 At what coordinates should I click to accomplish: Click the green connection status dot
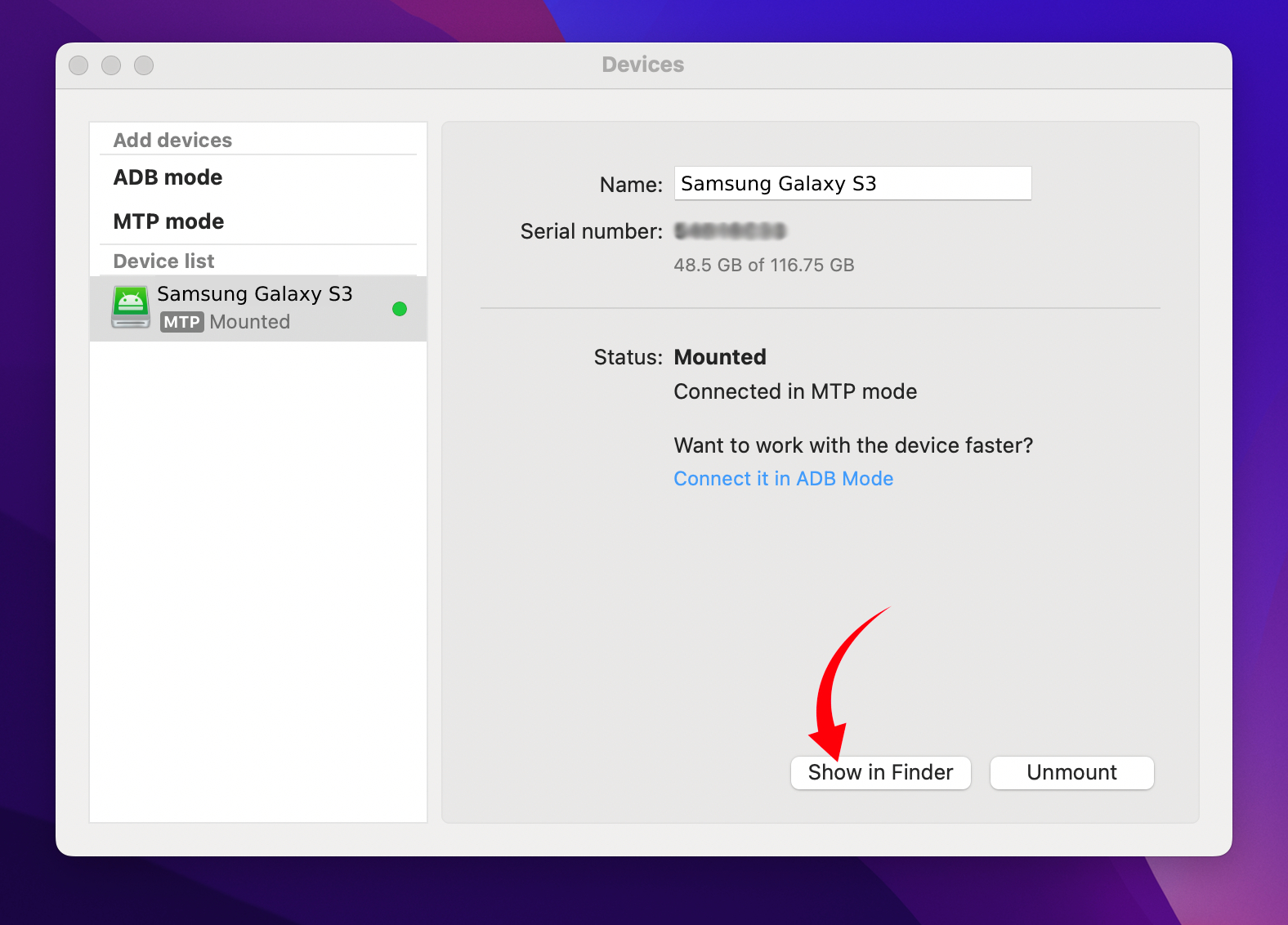(400, 309)
